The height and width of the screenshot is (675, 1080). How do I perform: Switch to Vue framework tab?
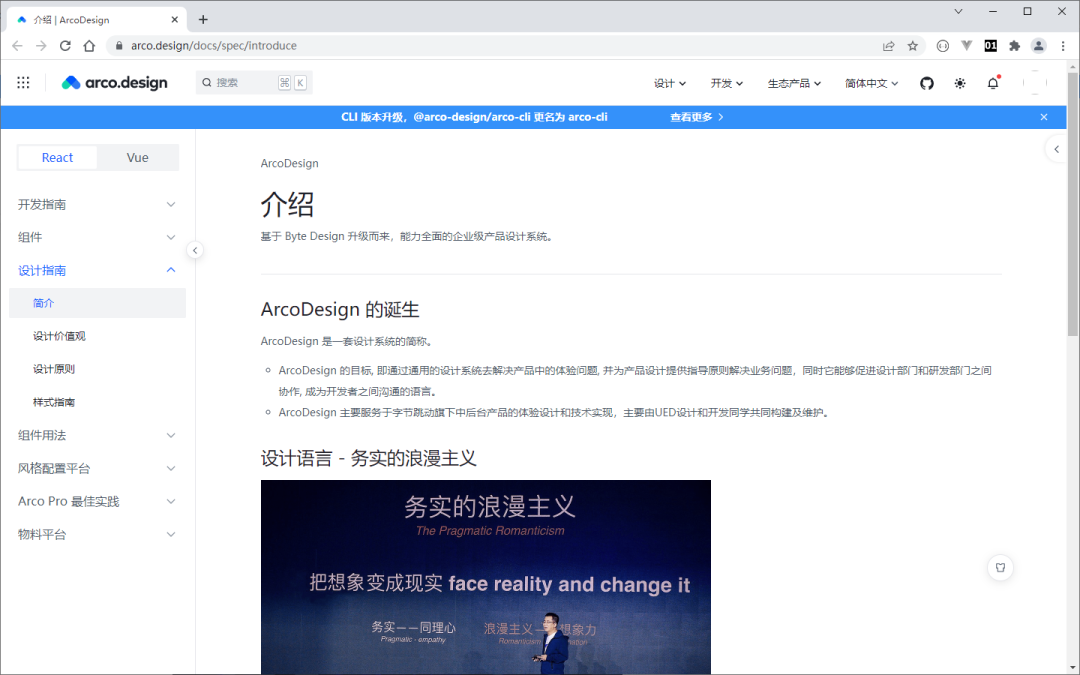[x=138, y=158]
